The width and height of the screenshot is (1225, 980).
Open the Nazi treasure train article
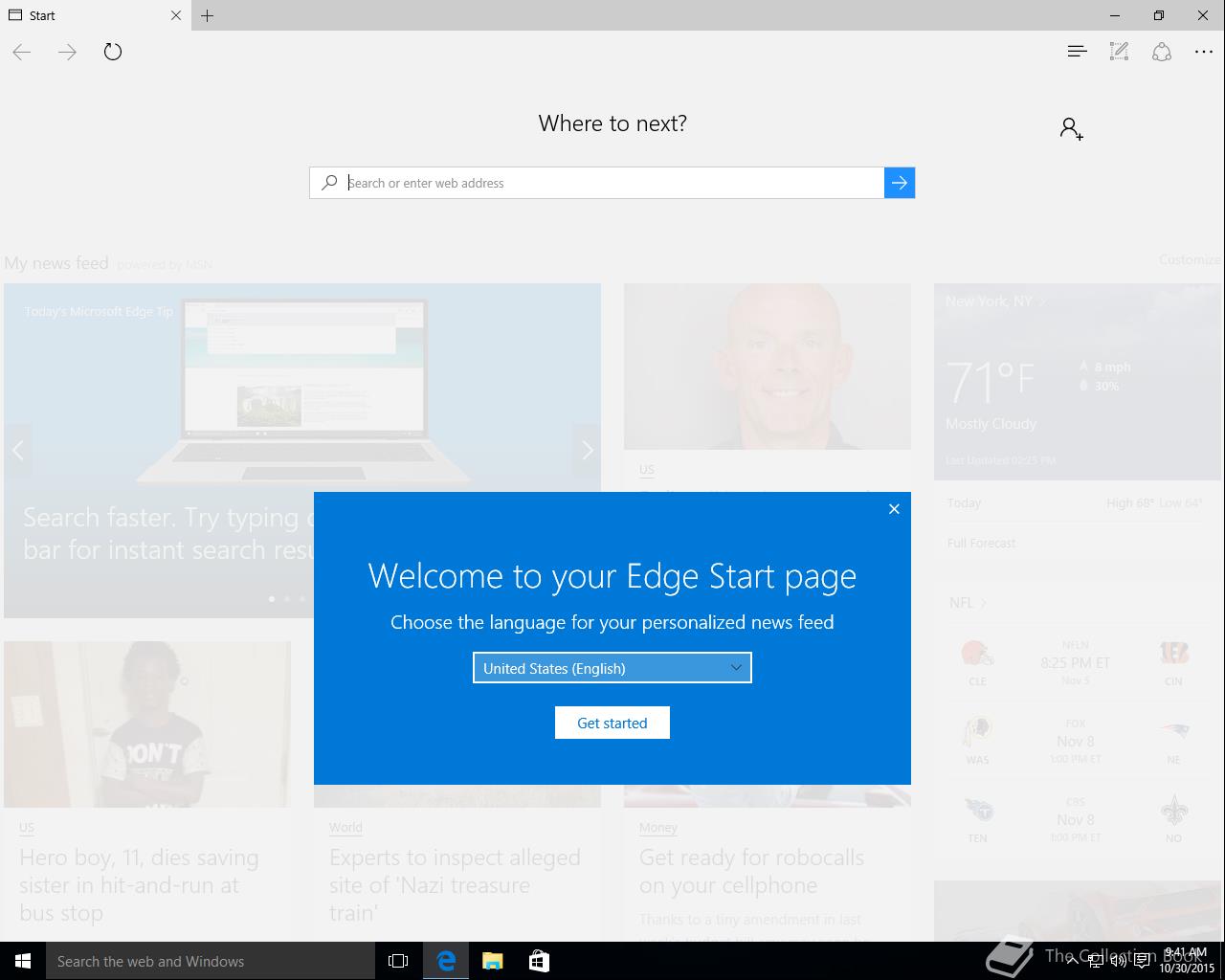455,885
